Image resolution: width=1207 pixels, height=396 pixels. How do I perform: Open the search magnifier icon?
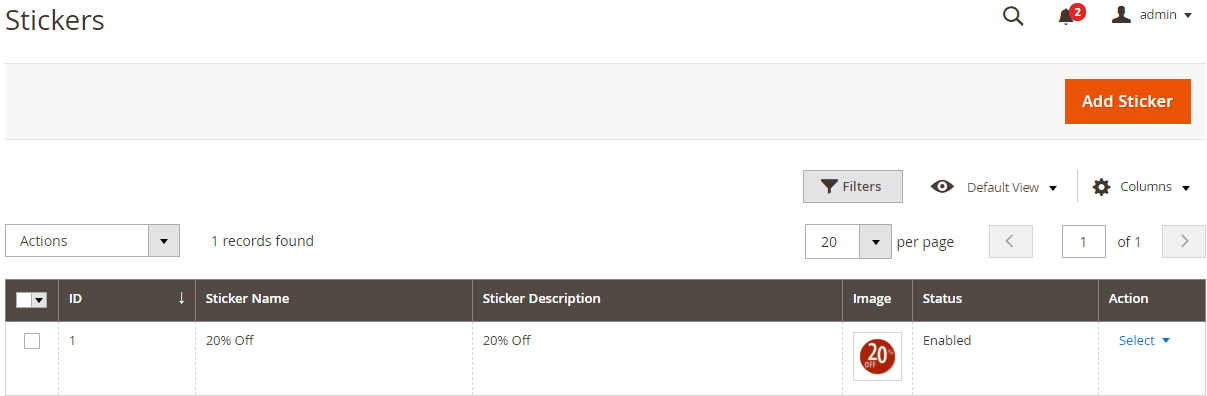pos(1013,16)
